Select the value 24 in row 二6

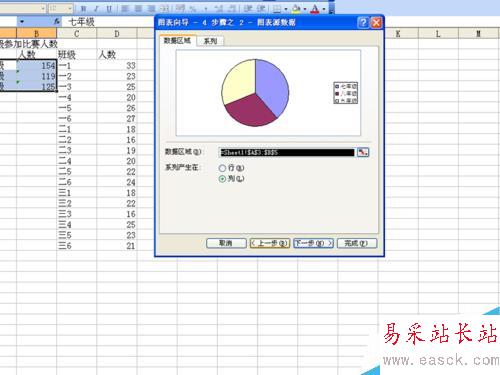pyautogui.click(x=117, y=182)
